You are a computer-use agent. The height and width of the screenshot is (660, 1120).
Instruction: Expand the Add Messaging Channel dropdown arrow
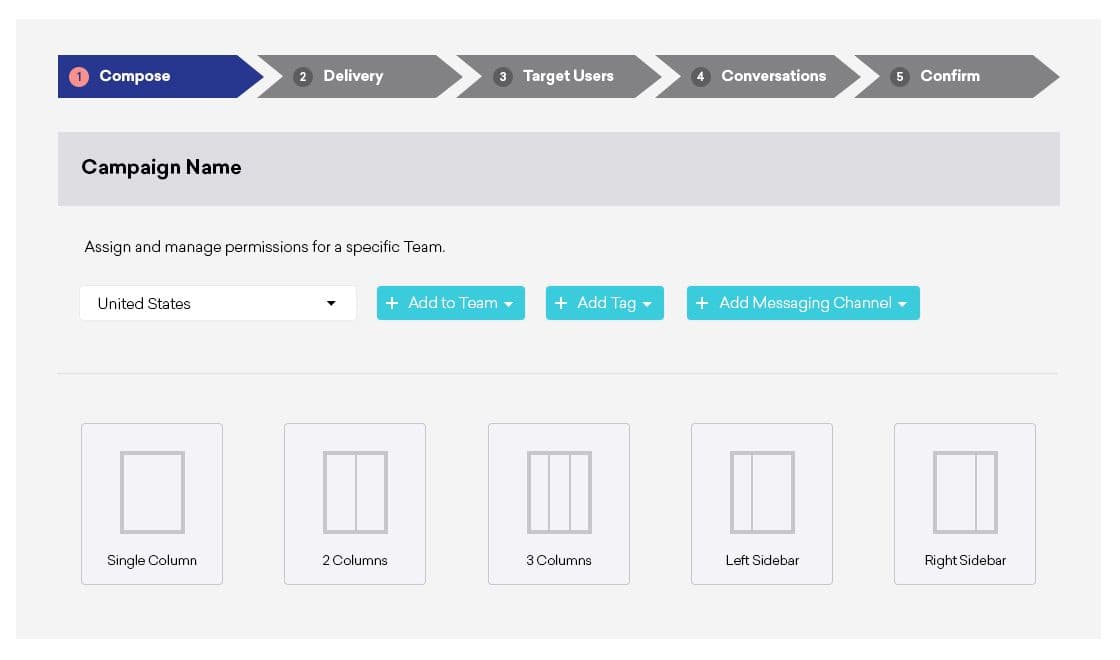pyautogui.click(x=903, y=304)
